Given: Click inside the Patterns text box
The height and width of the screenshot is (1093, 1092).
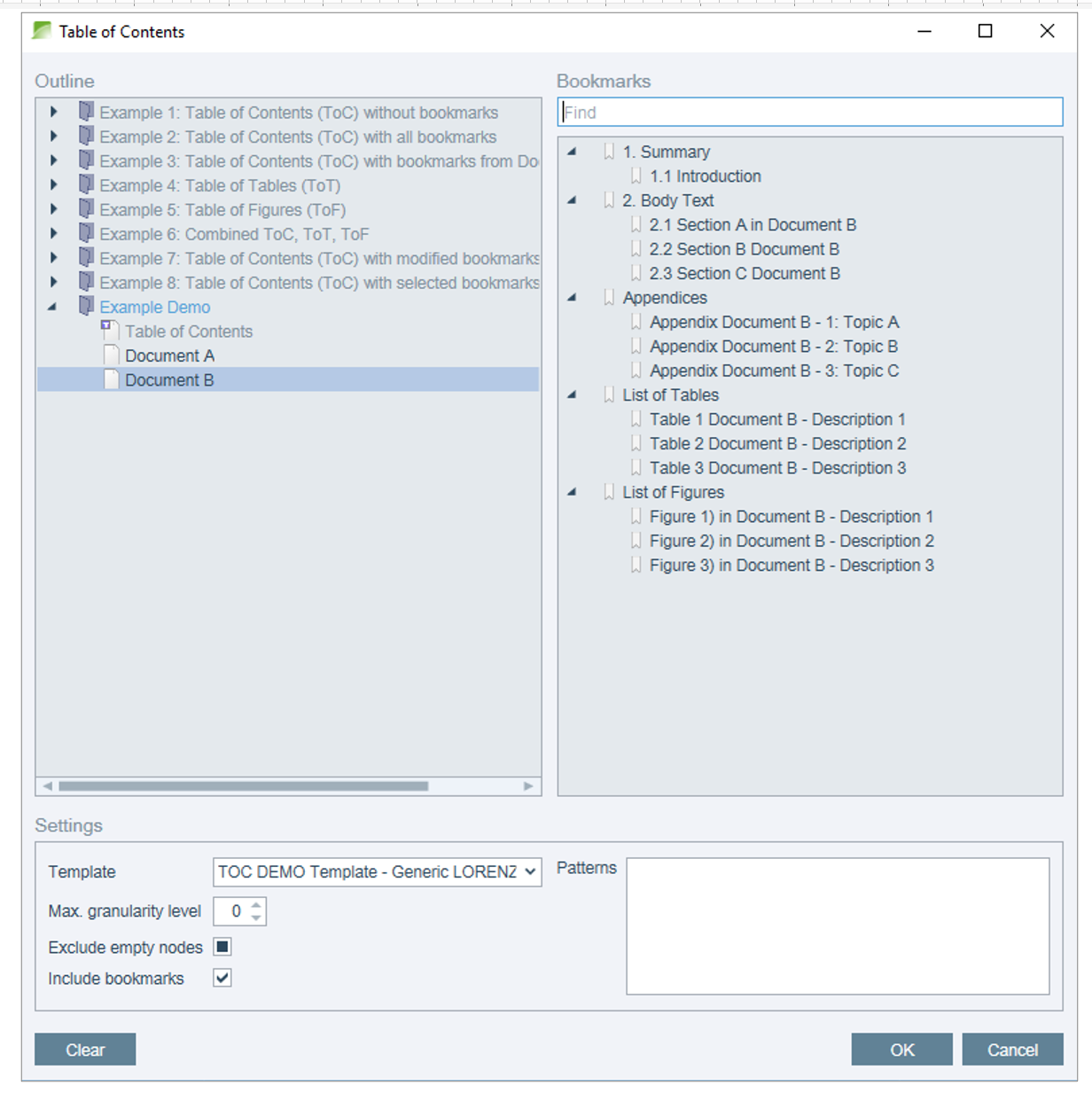Looking at the screenshot, I should pos(838,925).
